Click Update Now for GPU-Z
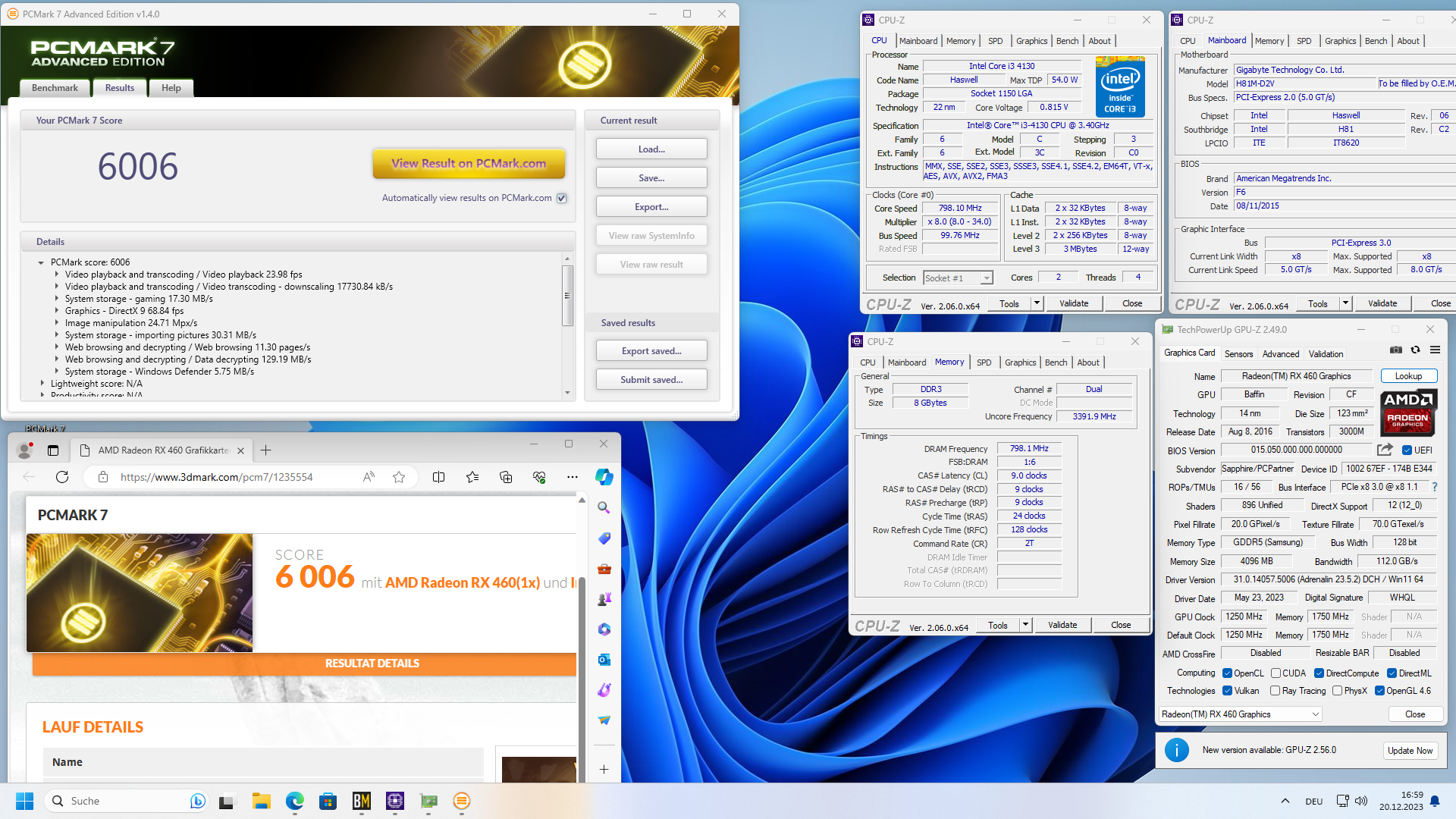 coord(1410,751)
